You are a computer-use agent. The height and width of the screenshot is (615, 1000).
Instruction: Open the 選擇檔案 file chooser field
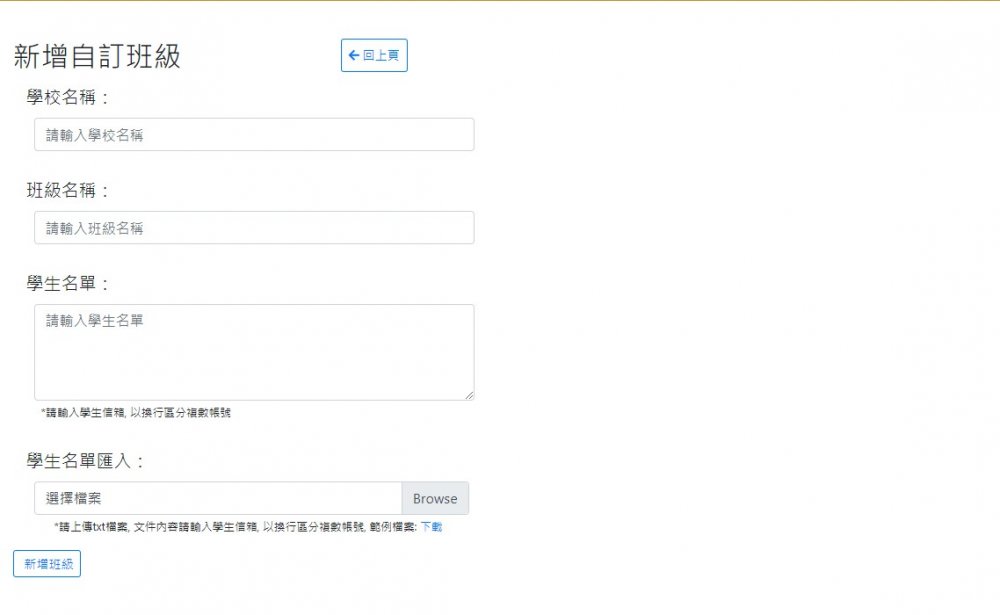pyautogui.click(x=218, y=499)
